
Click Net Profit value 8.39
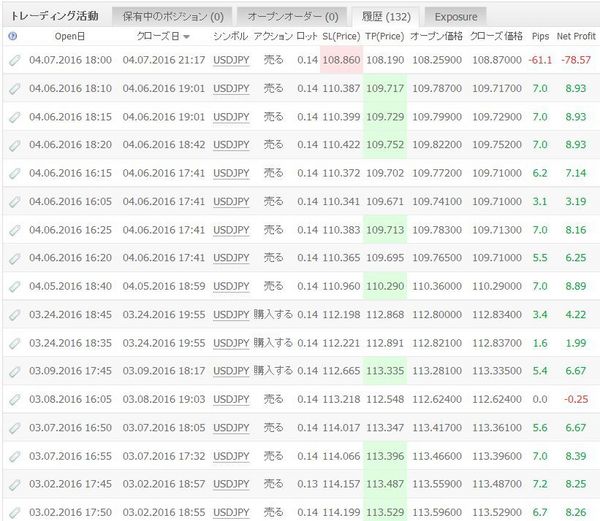576,456
